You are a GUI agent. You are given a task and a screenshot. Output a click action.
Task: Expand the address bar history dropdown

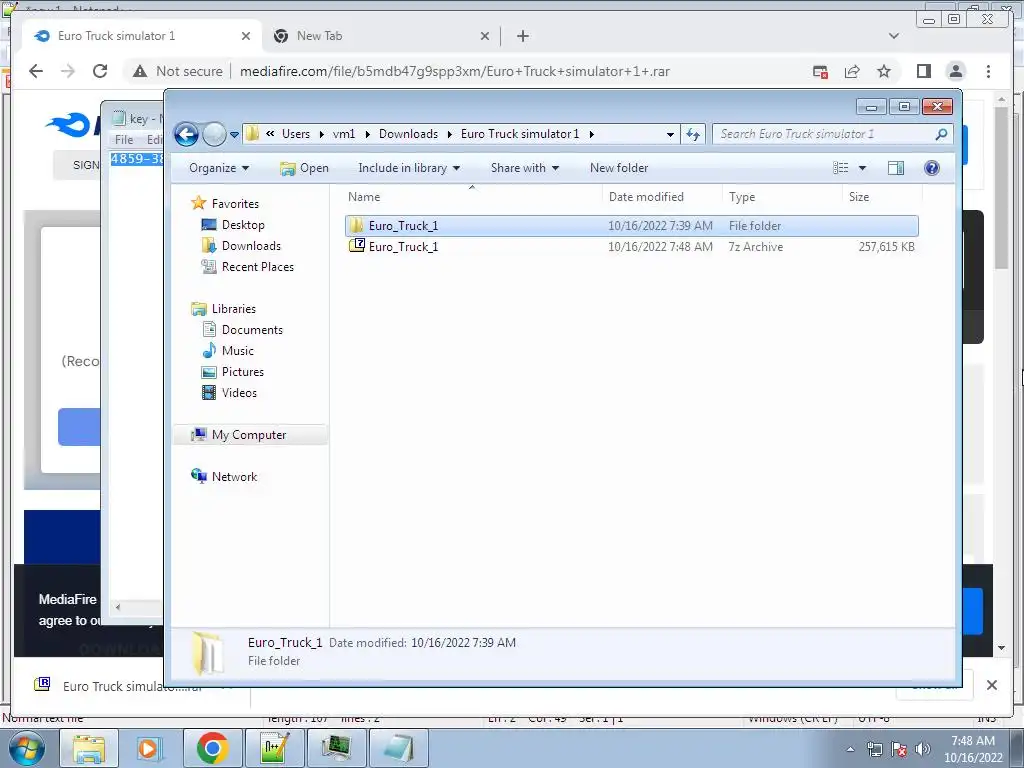(670, 135)
